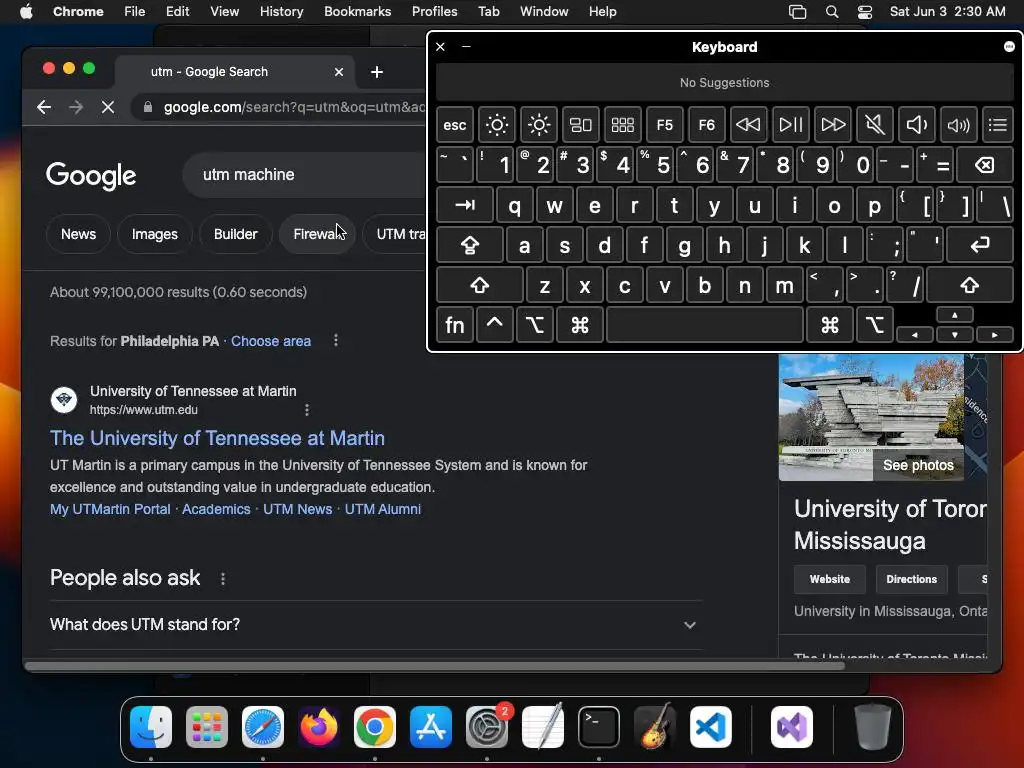Toggle the left option key
The height and width of the screenshot is (768, 1024).
click(535, 325)
